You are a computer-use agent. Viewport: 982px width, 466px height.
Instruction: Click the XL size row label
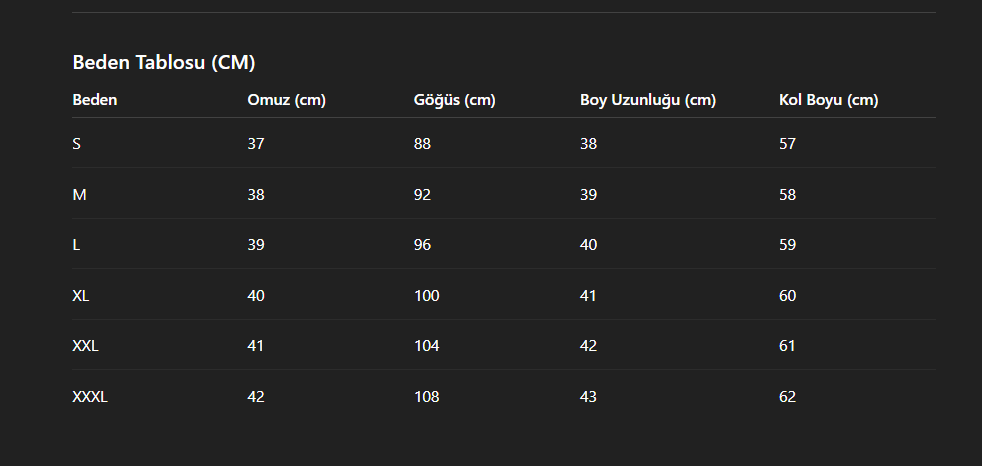pyautogui.click(x=81, y=296)
